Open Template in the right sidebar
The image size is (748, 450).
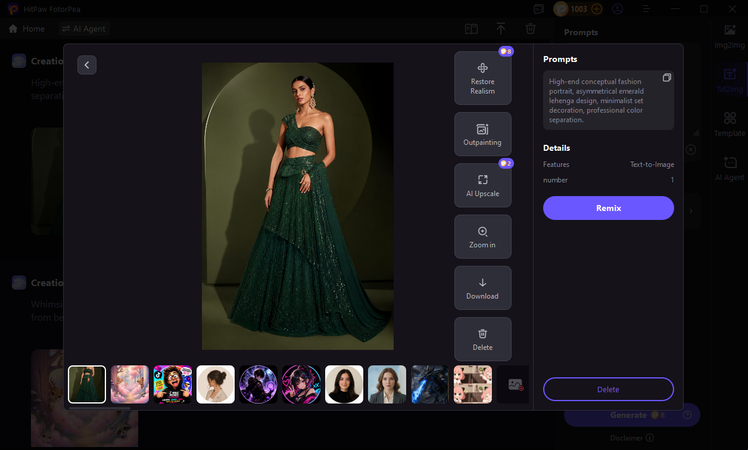(729, 125)
